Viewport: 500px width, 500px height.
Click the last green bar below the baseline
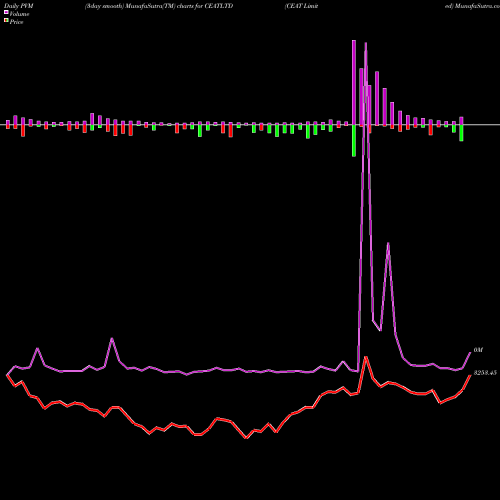461,133
